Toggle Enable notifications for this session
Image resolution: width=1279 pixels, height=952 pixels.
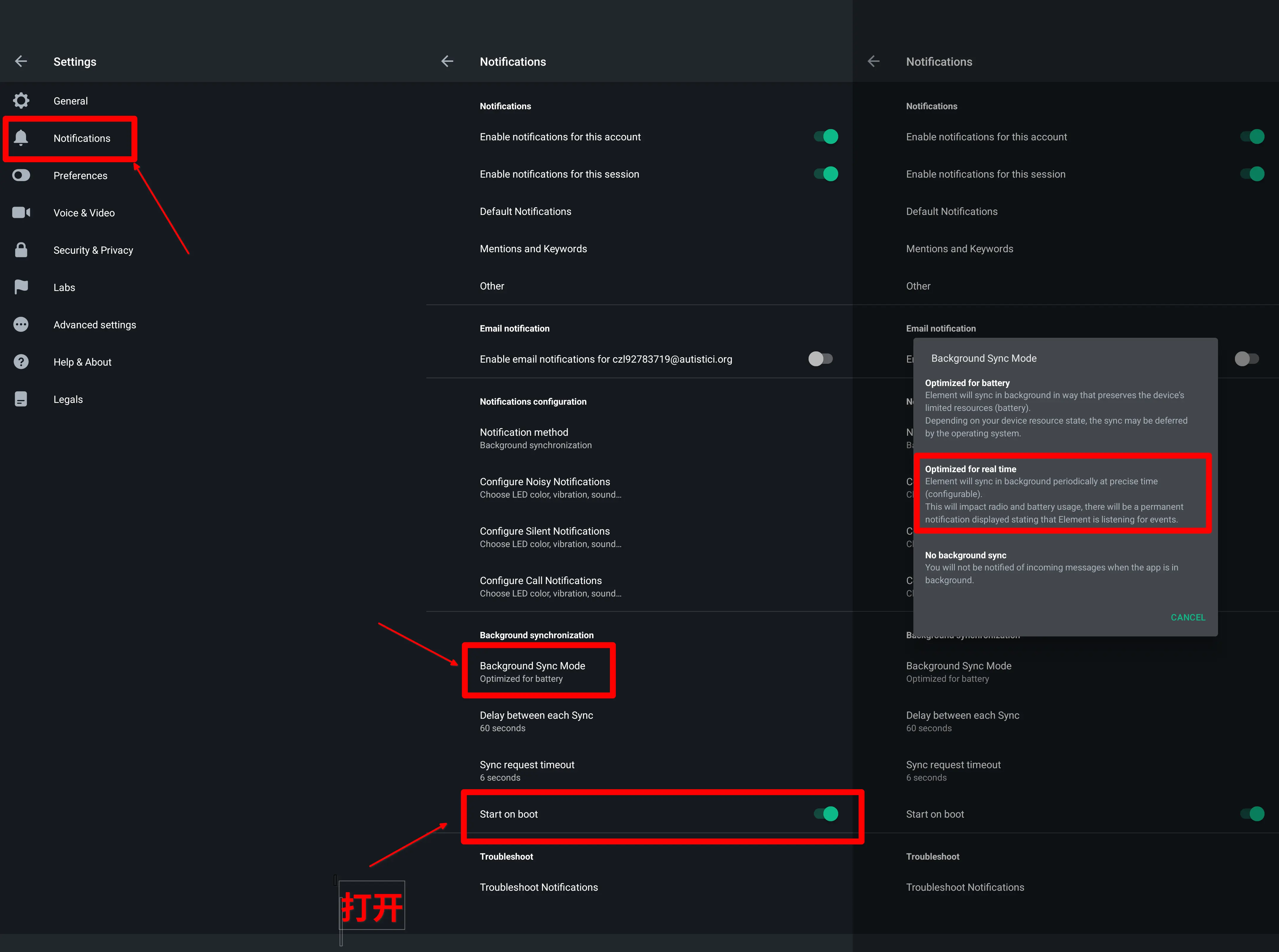(825, 174)
